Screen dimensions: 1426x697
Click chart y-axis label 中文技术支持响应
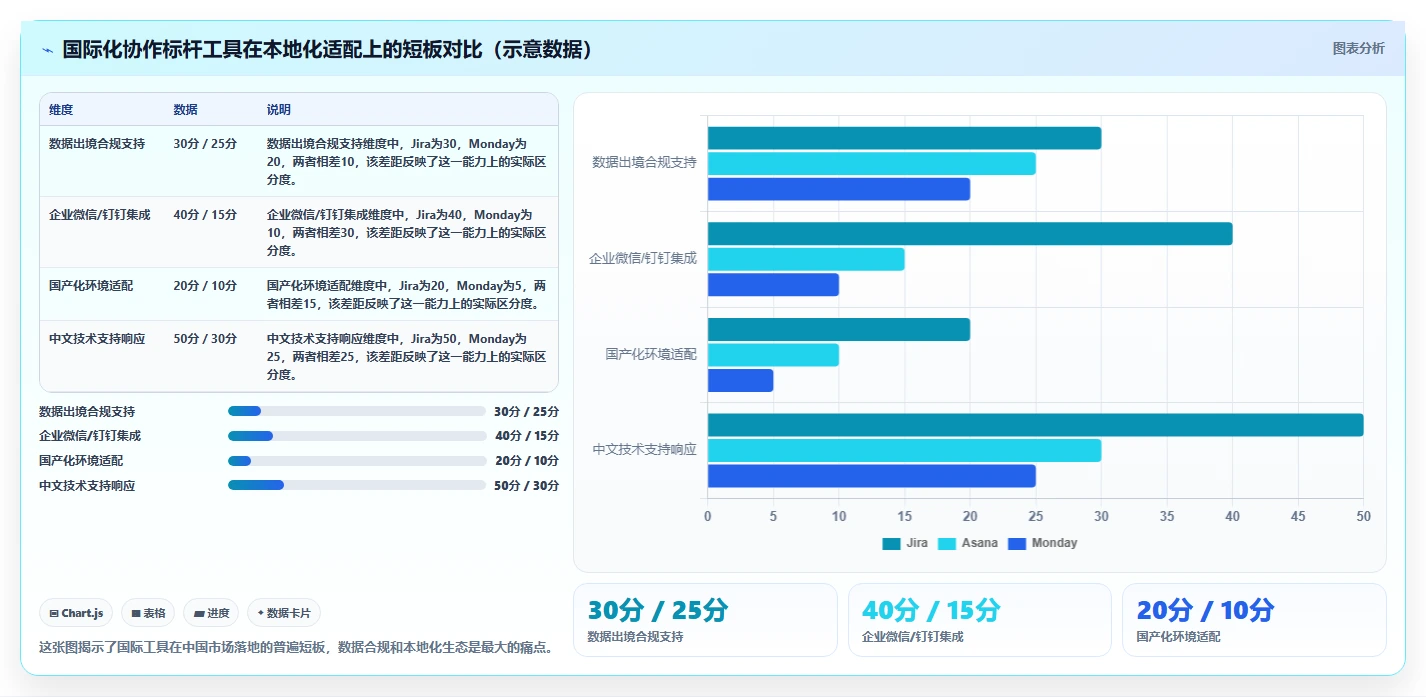[x=644, y=450]
